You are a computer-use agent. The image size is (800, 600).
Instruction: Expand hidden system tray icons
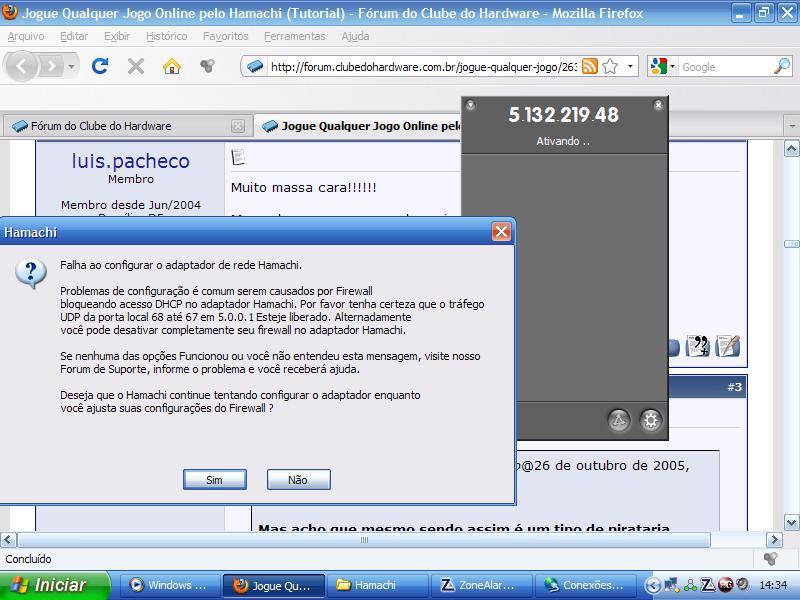[x=652, y=585]
